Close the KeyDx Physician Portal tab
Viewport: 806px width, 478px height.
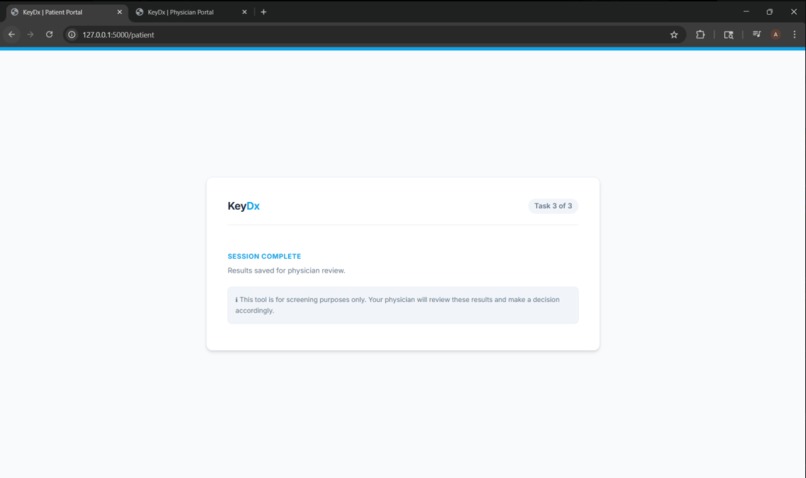coord(244,12)
